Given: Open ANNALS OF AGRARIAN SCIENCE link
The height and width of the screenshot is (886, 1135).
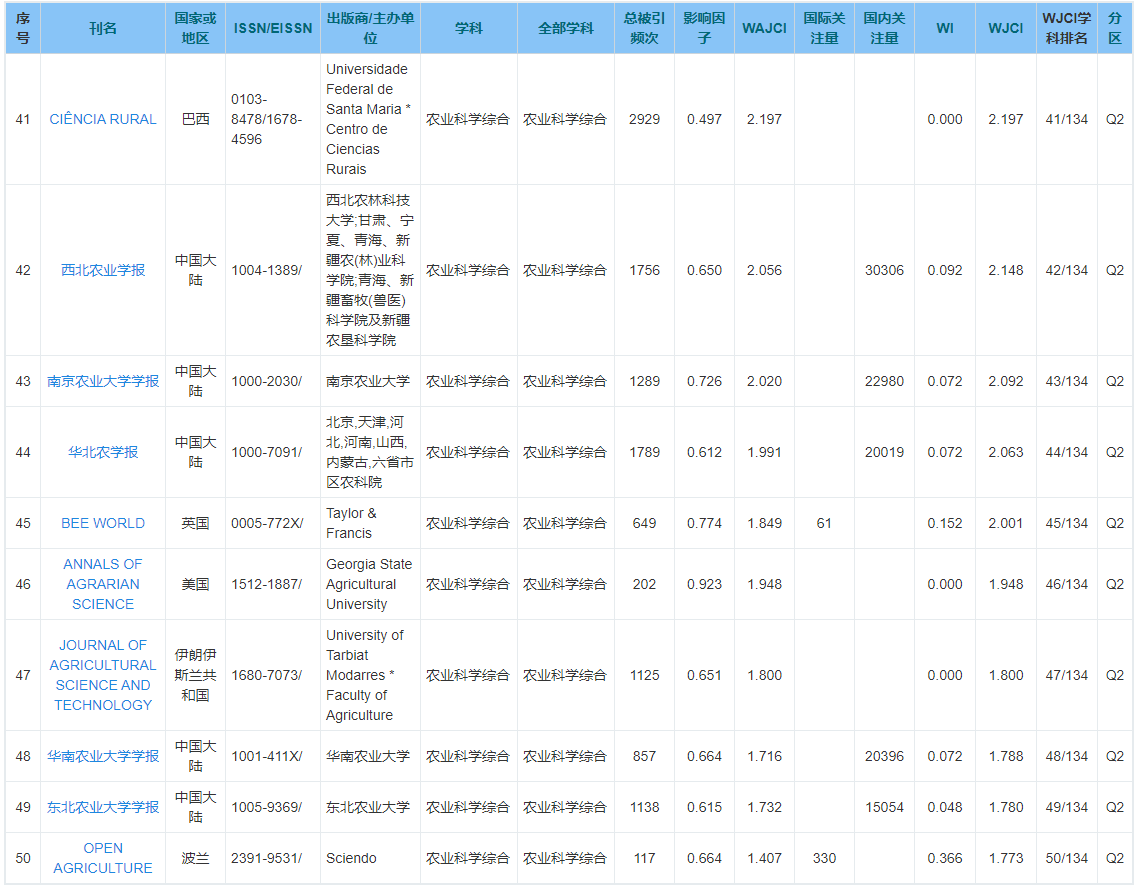Looking at the screenshot, I should click(x=103, y=584).
